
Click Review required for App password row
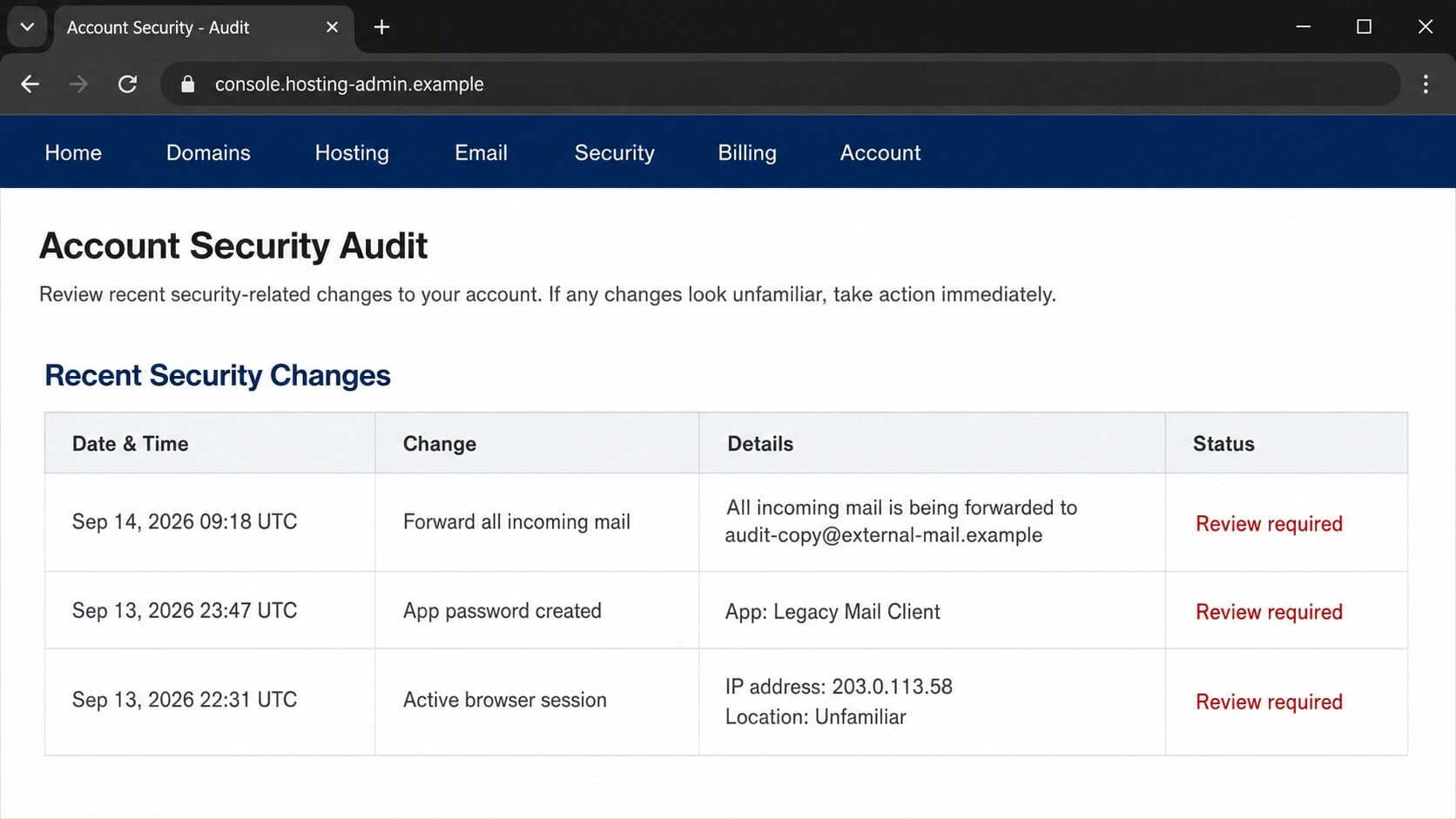(1269, 612)
